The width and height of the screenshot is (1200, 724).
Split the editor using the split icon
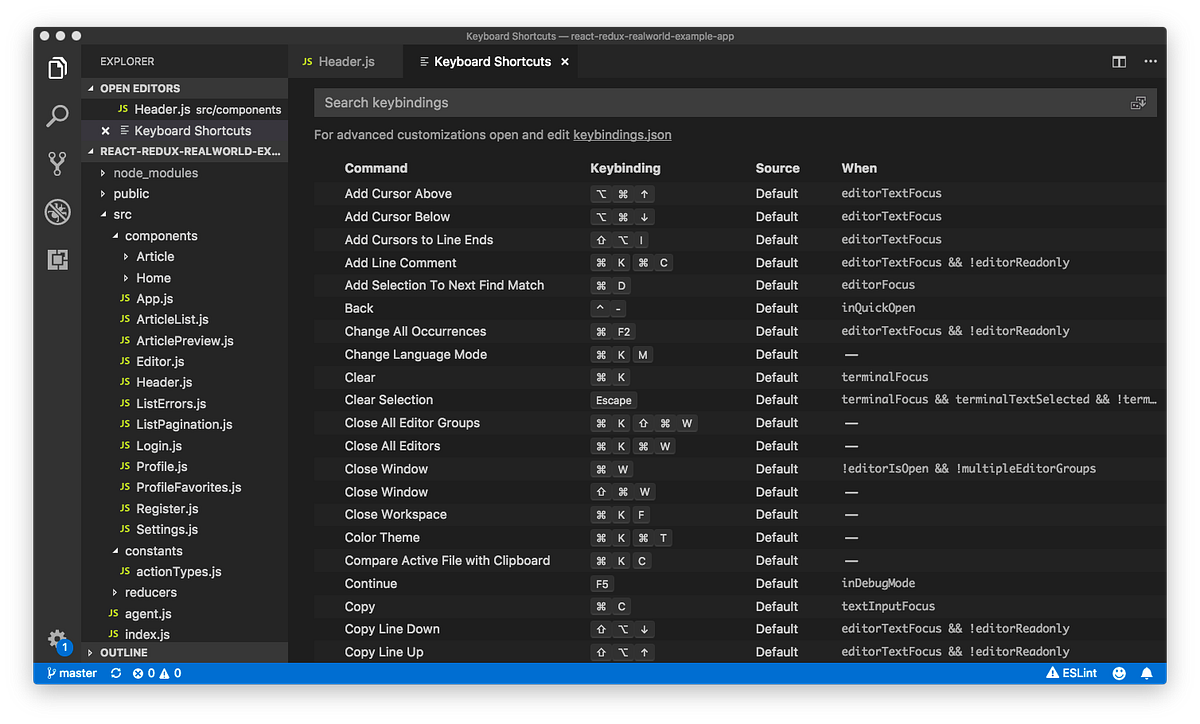1118,61
